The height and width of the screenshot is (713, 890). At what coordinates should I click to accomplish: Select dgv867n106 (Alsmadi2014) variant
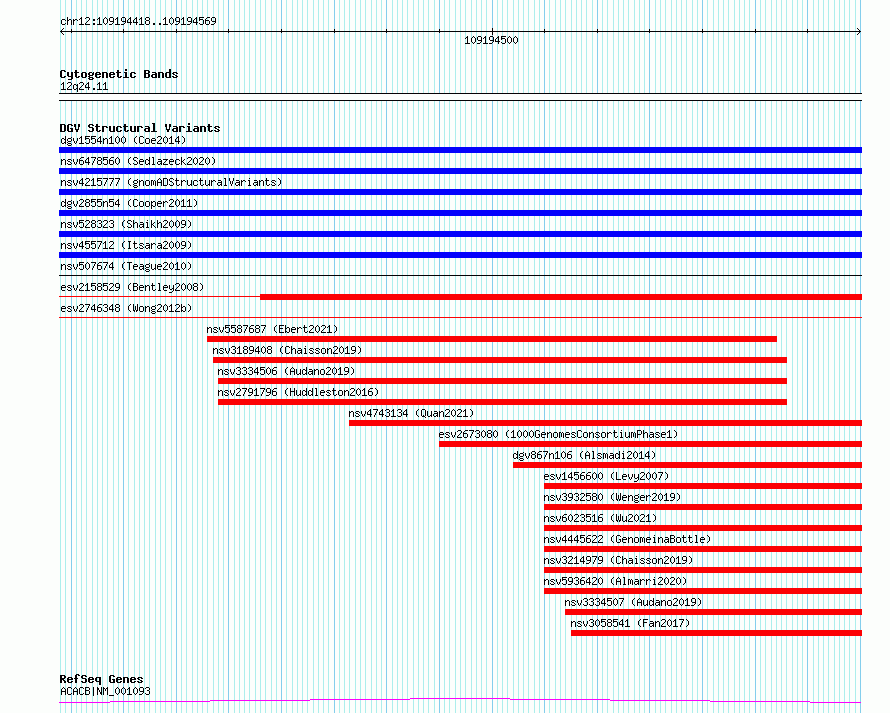584,455
